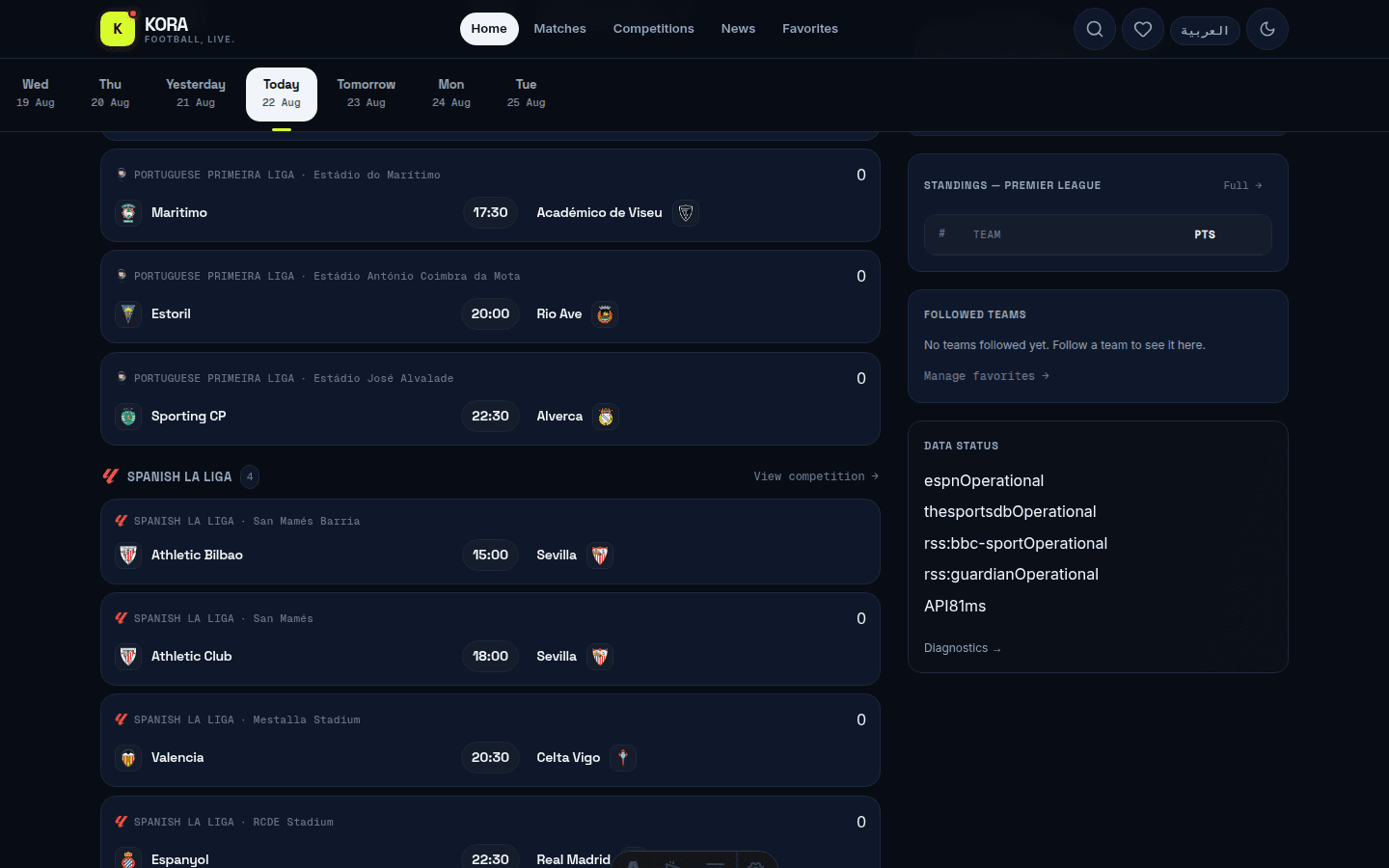Viewport: 1389px width, 868px height.
Task: Open the Manage favorites link
Action: point(987,376)
